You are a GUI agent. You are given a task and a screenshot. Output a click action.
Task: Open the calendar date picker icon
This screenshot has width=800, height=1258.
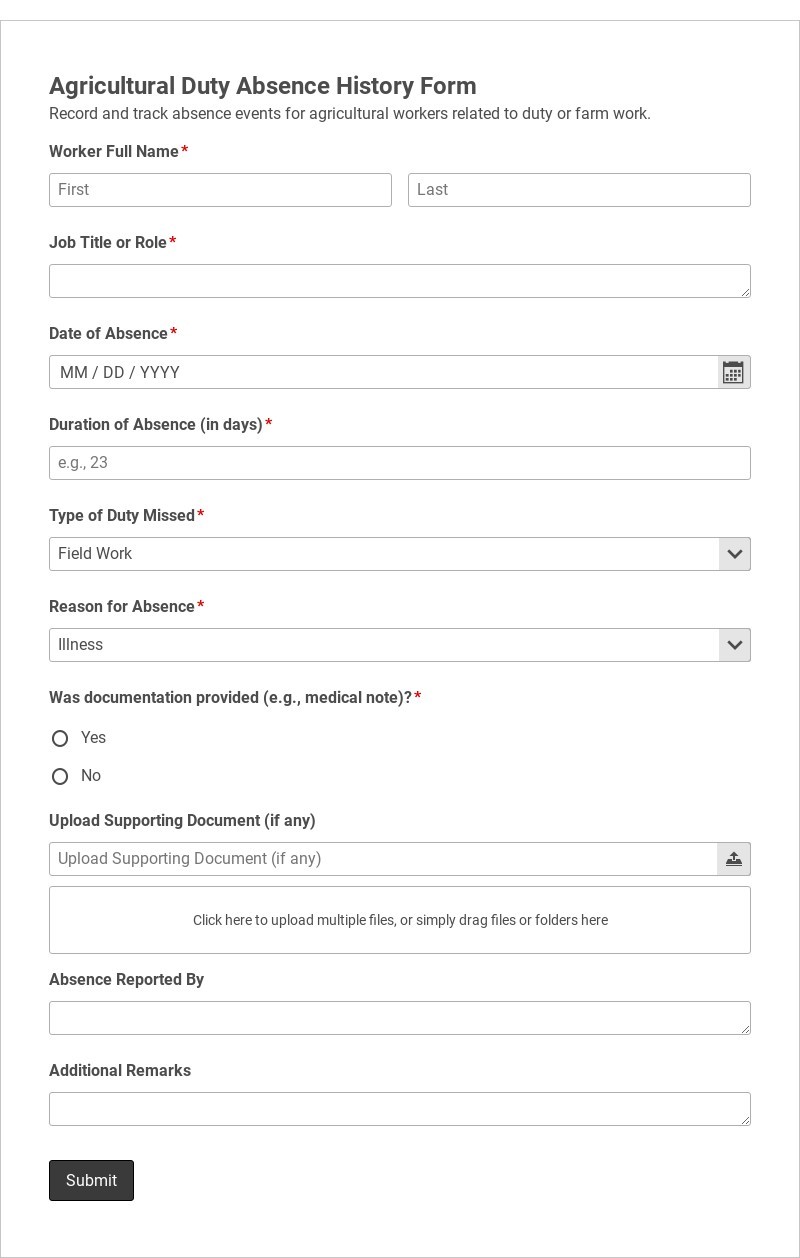[x=733, y=372]
